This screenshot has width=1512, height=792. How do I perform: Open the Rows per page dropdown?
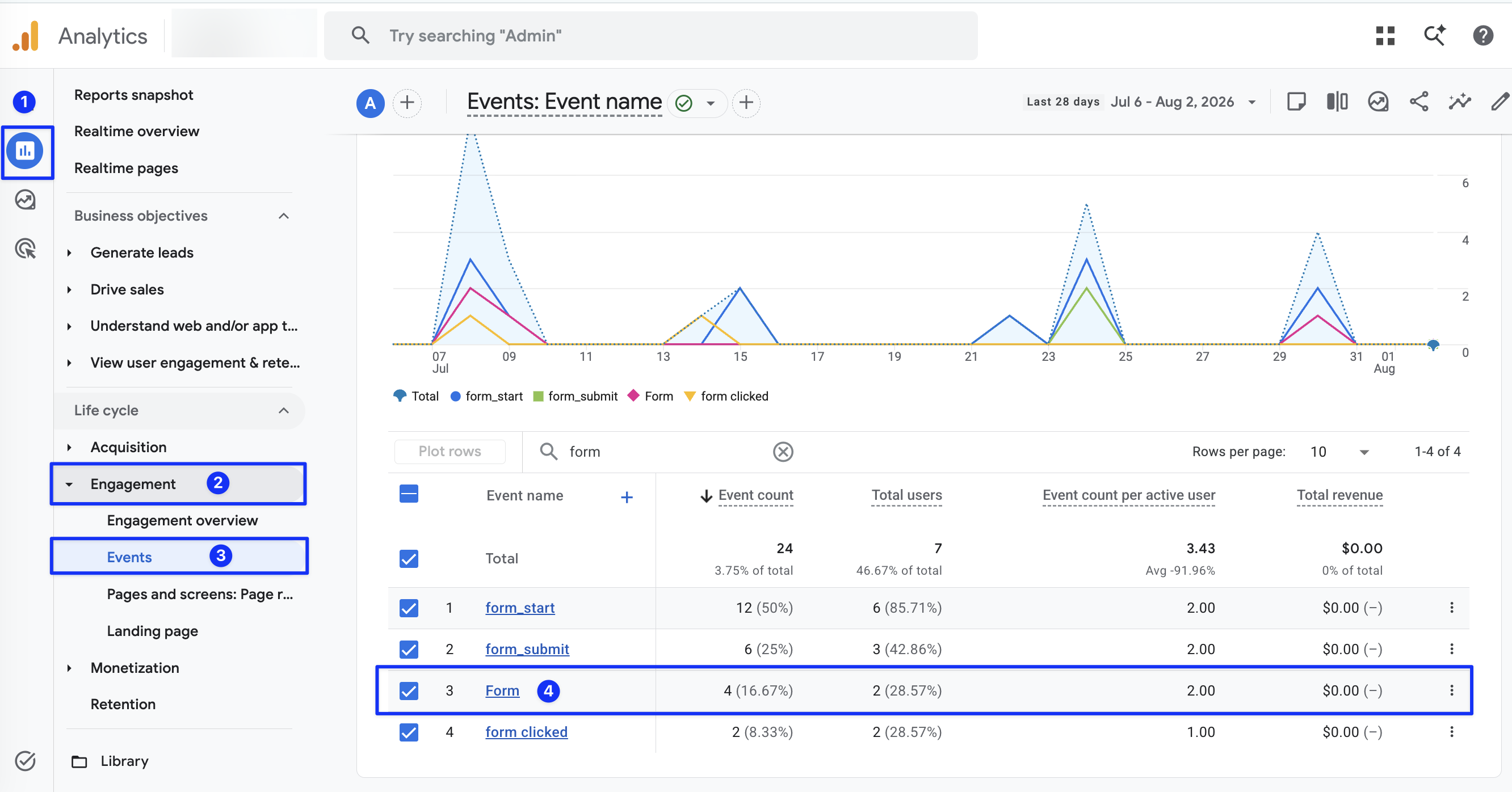click(1339, 452)
